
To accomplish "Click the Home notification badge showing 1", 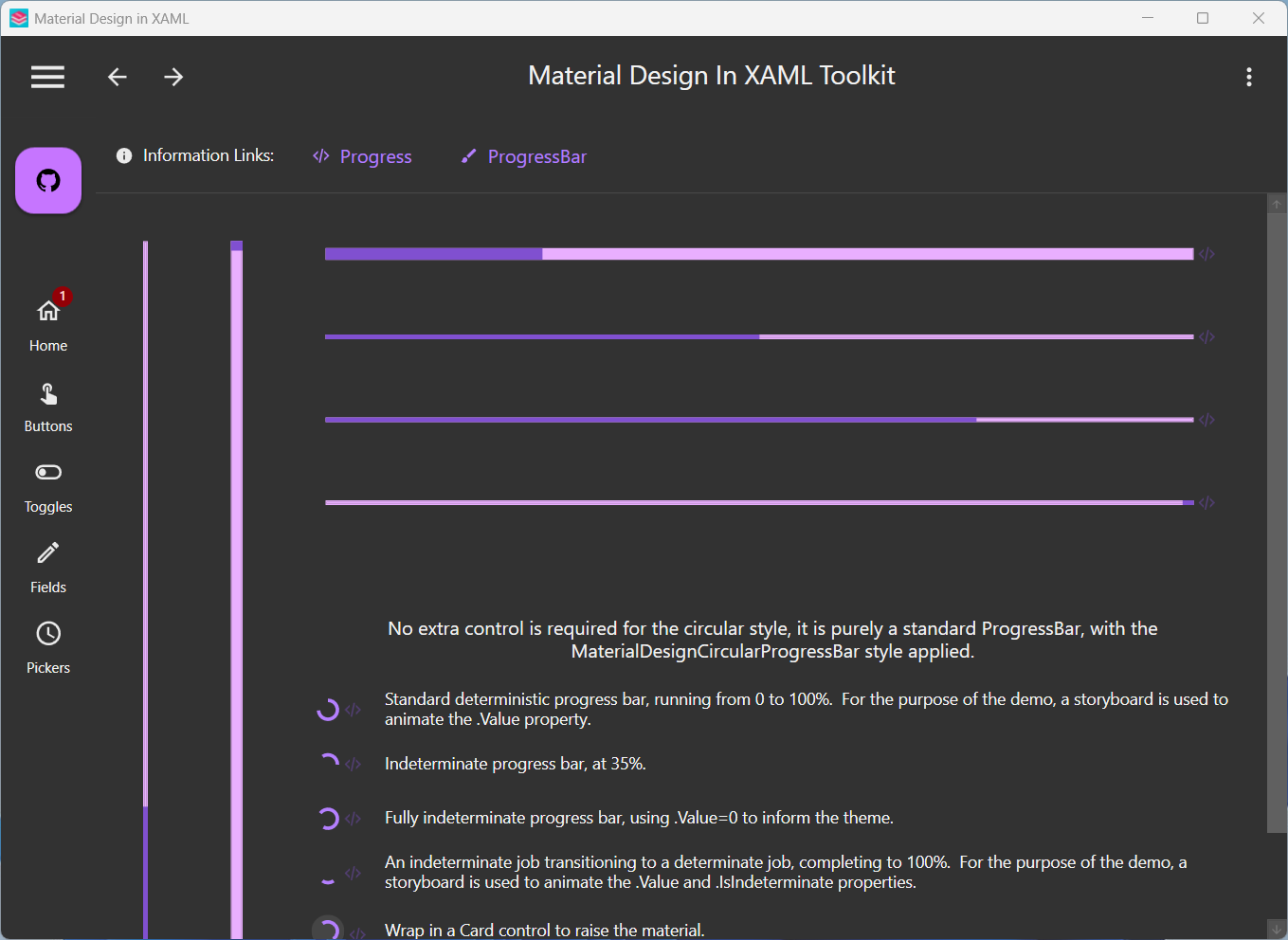I will pyautogui.click(x=62, y=296).
